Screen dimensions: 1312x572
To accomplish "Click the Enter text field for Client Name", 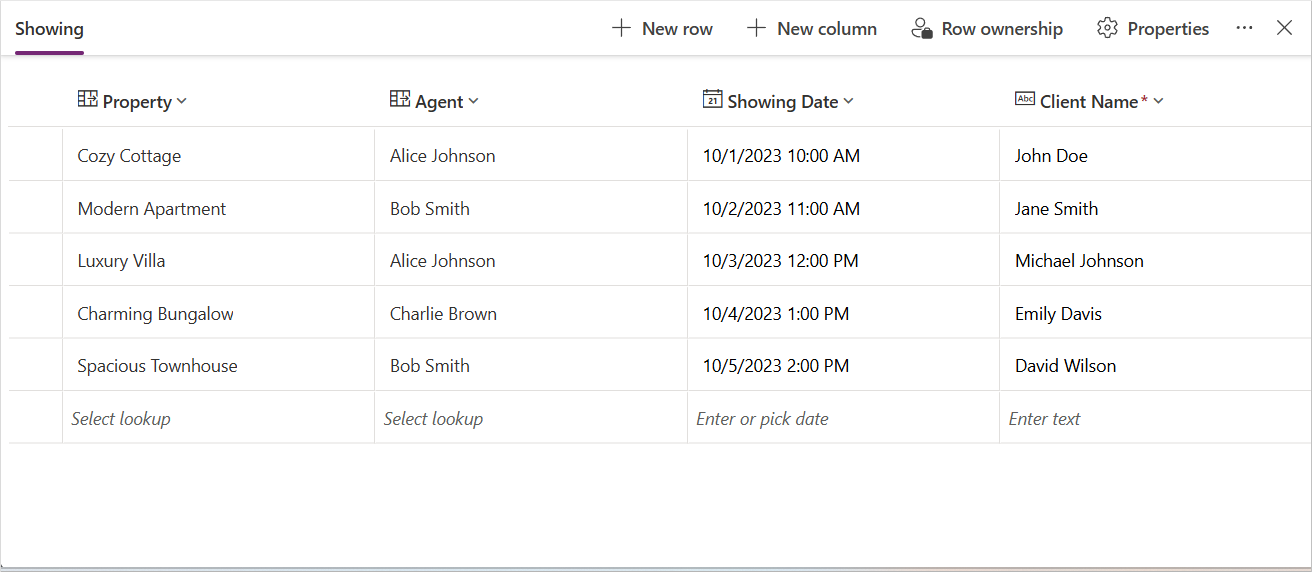I will [1155, 418].
